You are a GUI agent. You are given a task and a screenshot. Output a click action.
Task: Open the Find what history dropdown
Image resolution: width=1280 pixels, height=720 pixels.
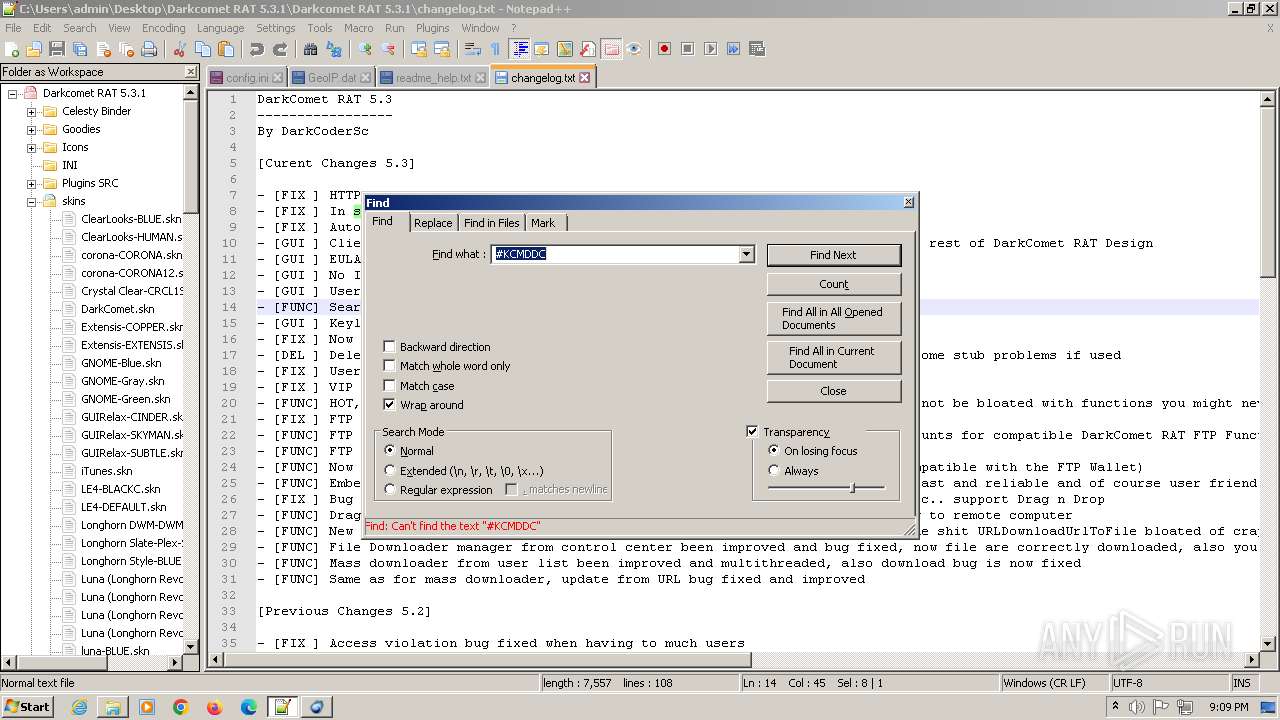tap(746, 255)
